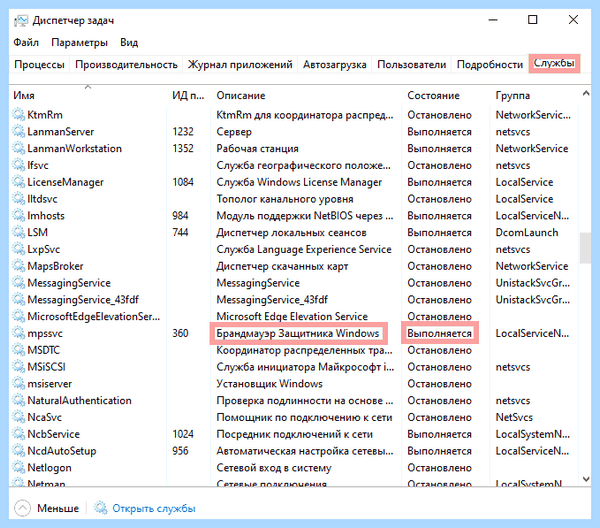The image size is (600, 528).
Task: Click the gear icon beside NaturalAuthentication
Action: coord(18,400)
